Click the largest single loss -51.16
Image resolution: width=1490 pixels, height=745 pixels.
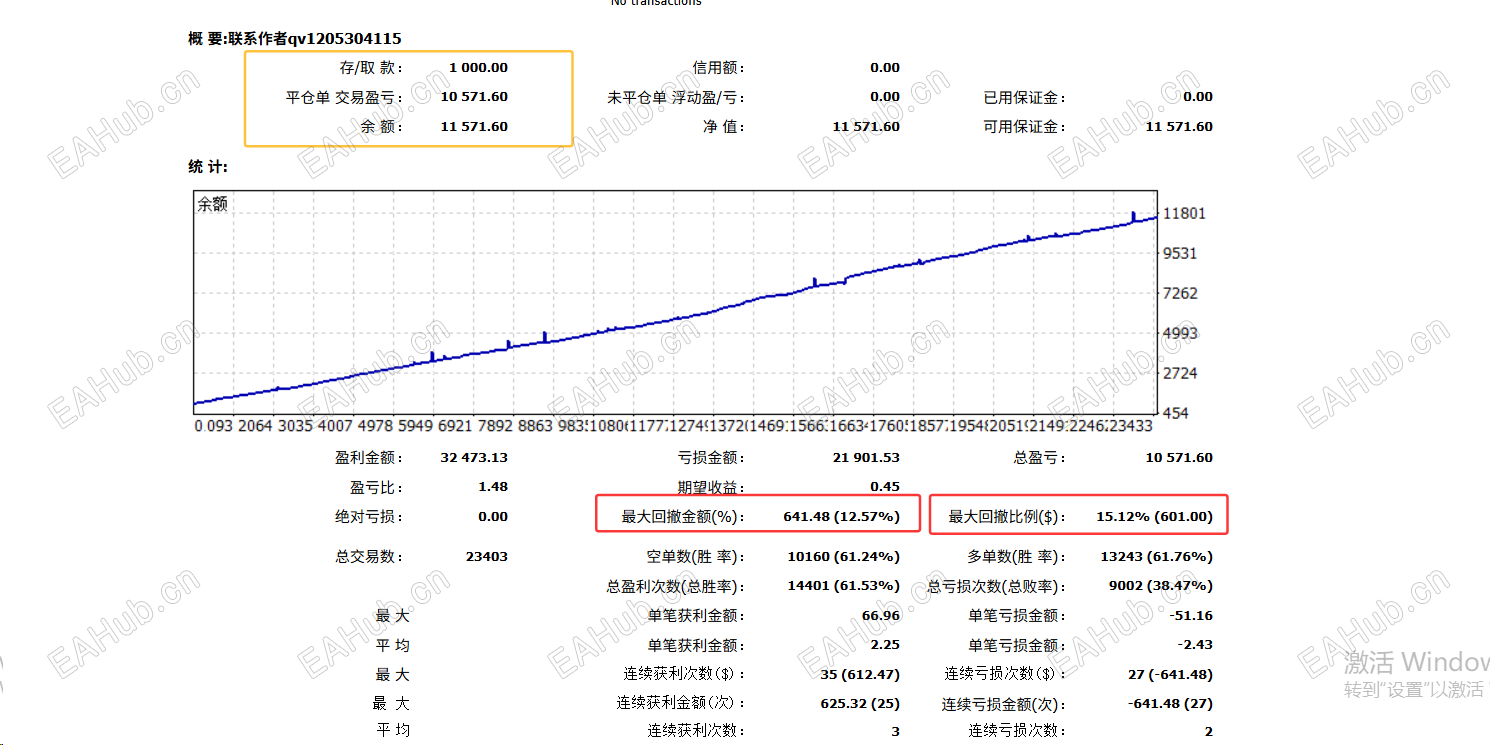tap(1192, 616)
